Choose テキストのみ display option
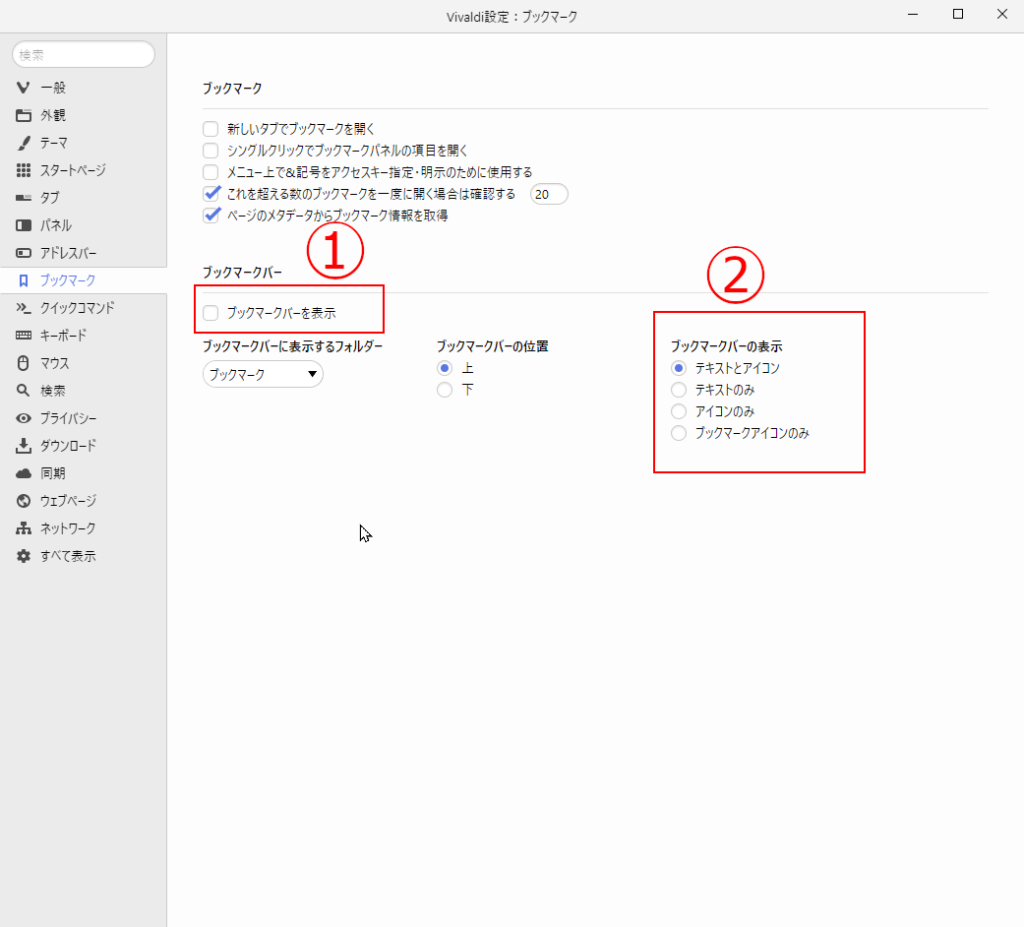Image resolution: width=1024 pixels, height=927 pixels. [x=679, y=390]
